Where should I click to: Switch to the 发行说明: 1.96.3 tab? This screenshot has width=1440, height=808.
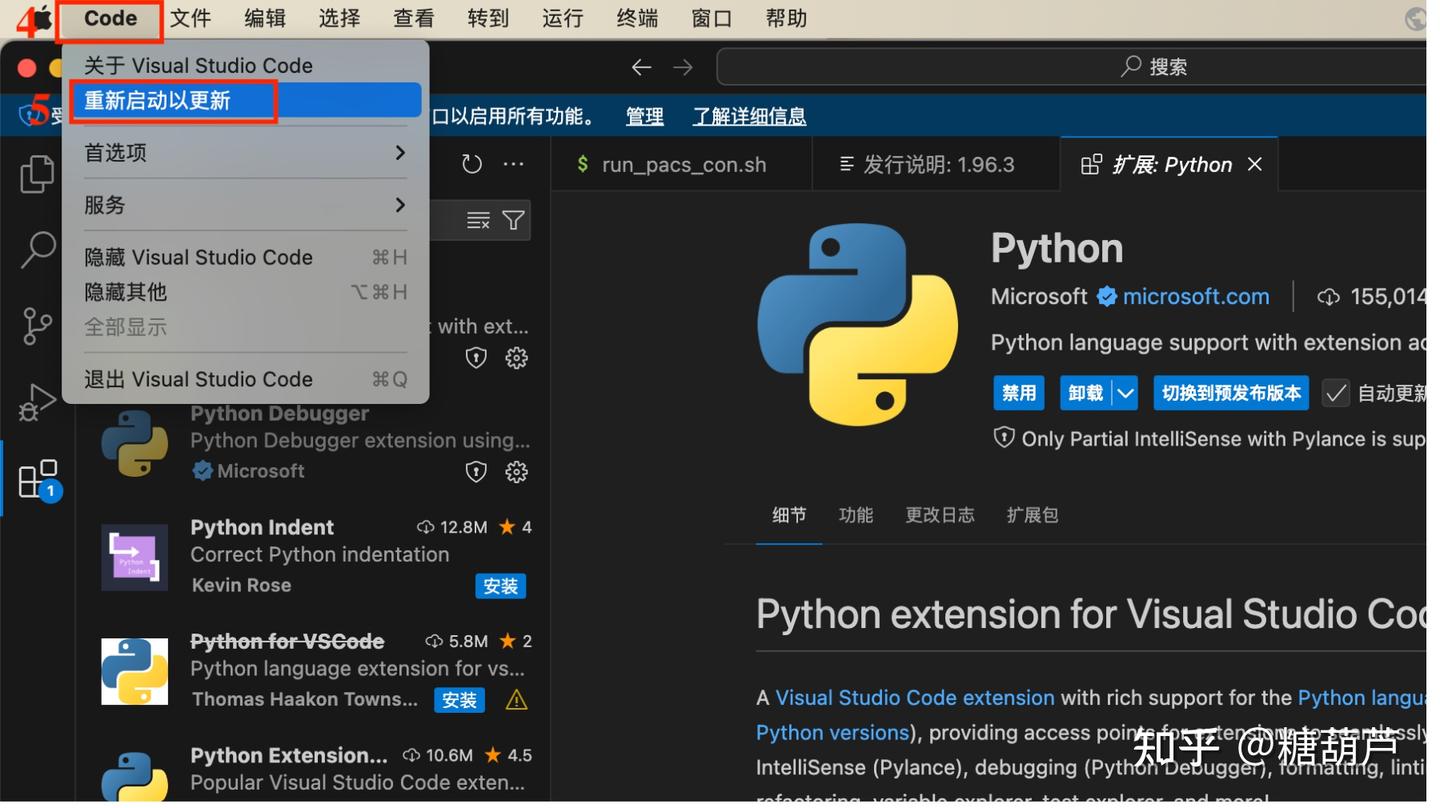coord(936,164)
